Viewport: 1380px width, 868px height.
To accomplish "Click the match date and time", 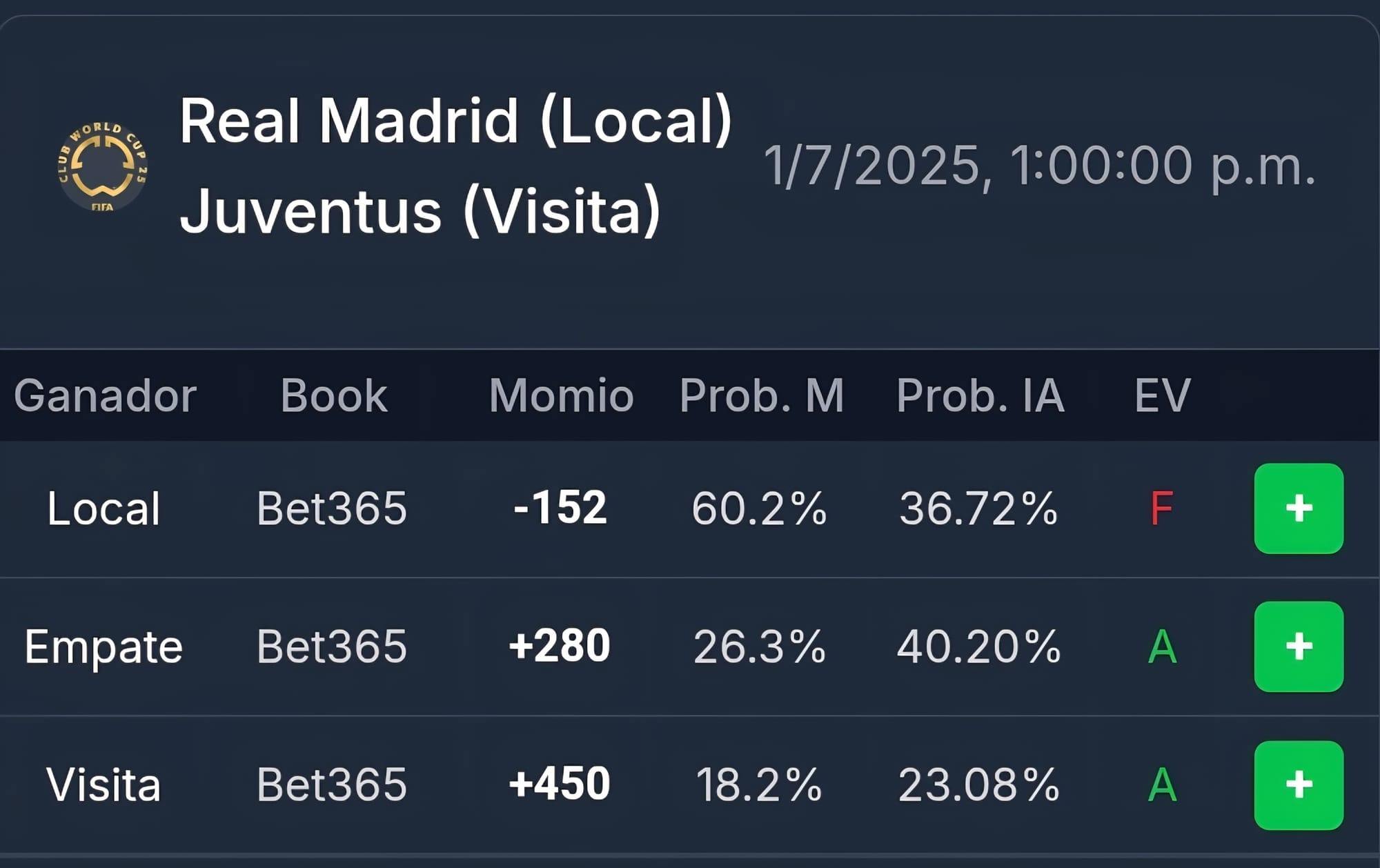I will (x=1040, y=166).
